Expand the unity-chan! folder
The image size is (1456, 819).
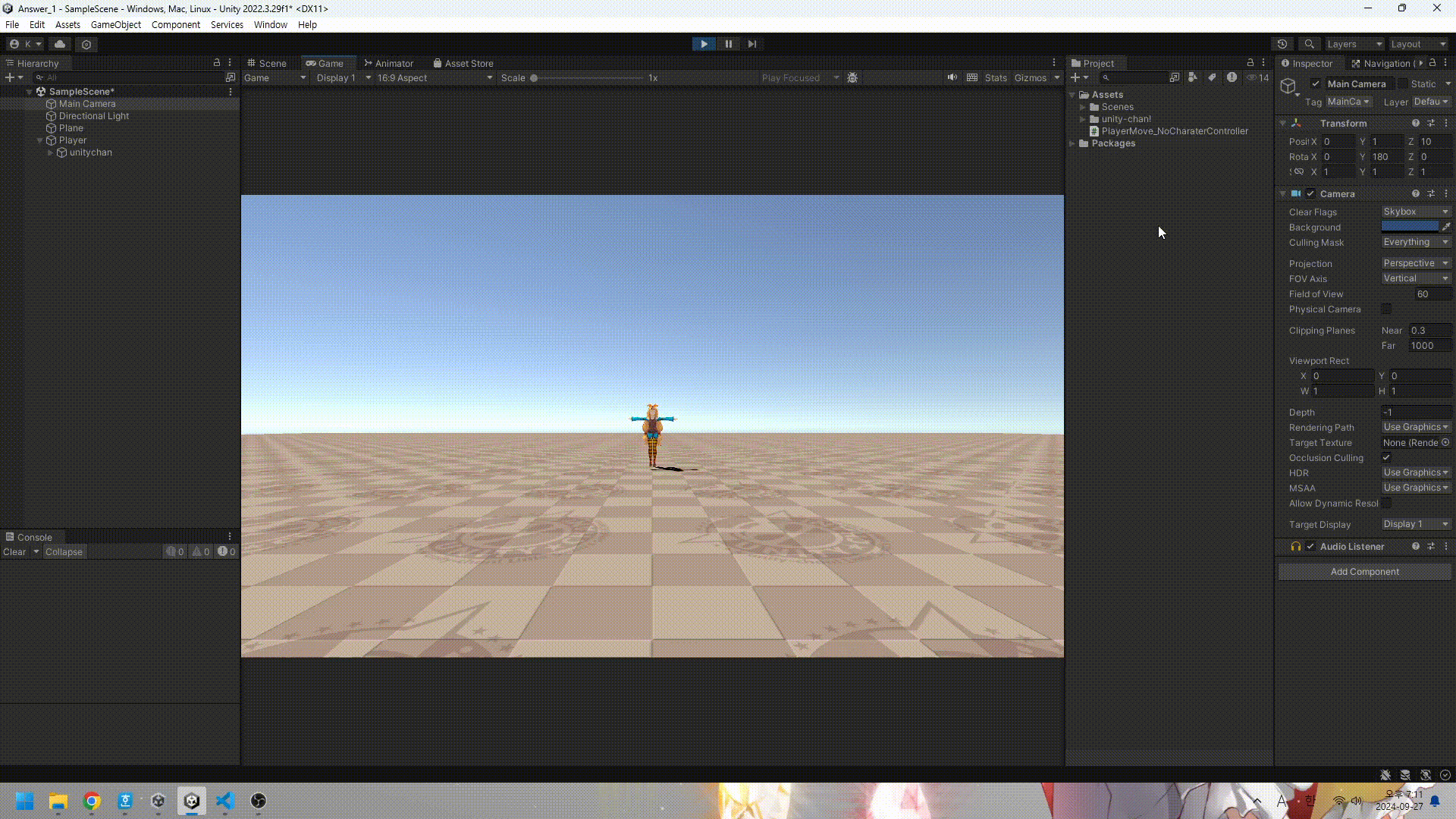(x=1083, y=119)
